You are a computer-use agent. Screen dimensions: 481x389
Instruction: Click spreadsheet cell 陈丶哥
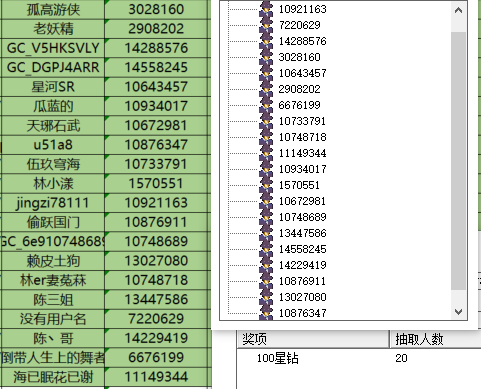(53, 338)
